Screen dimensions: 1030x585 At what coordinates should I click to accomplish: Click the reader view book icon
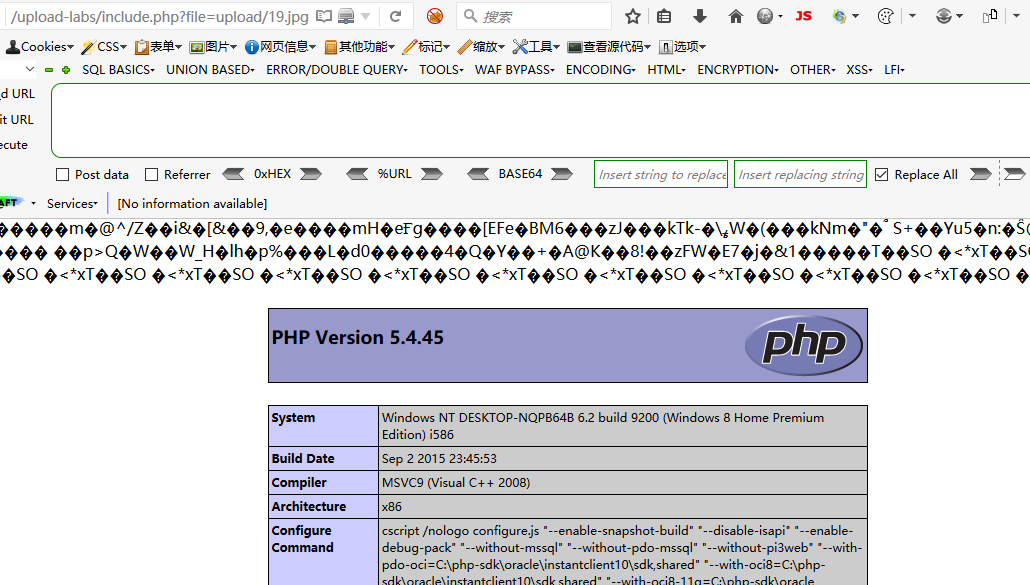[324, 16]
